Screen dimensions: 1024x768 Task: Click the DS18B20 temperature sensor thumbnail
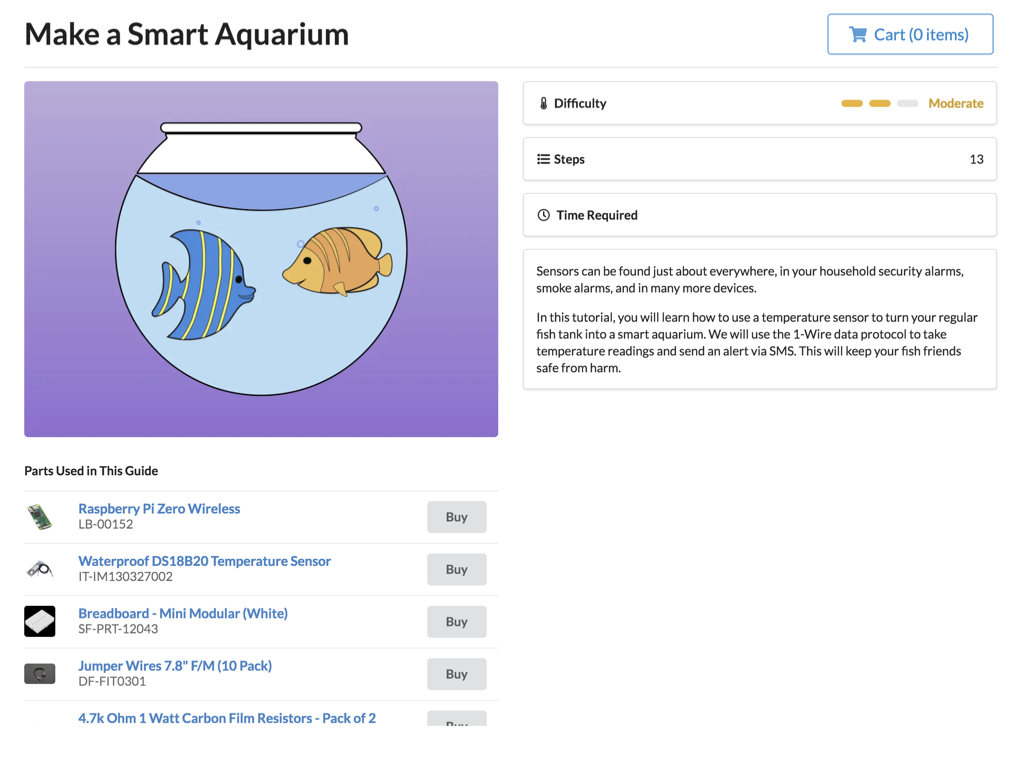point(40,569)
